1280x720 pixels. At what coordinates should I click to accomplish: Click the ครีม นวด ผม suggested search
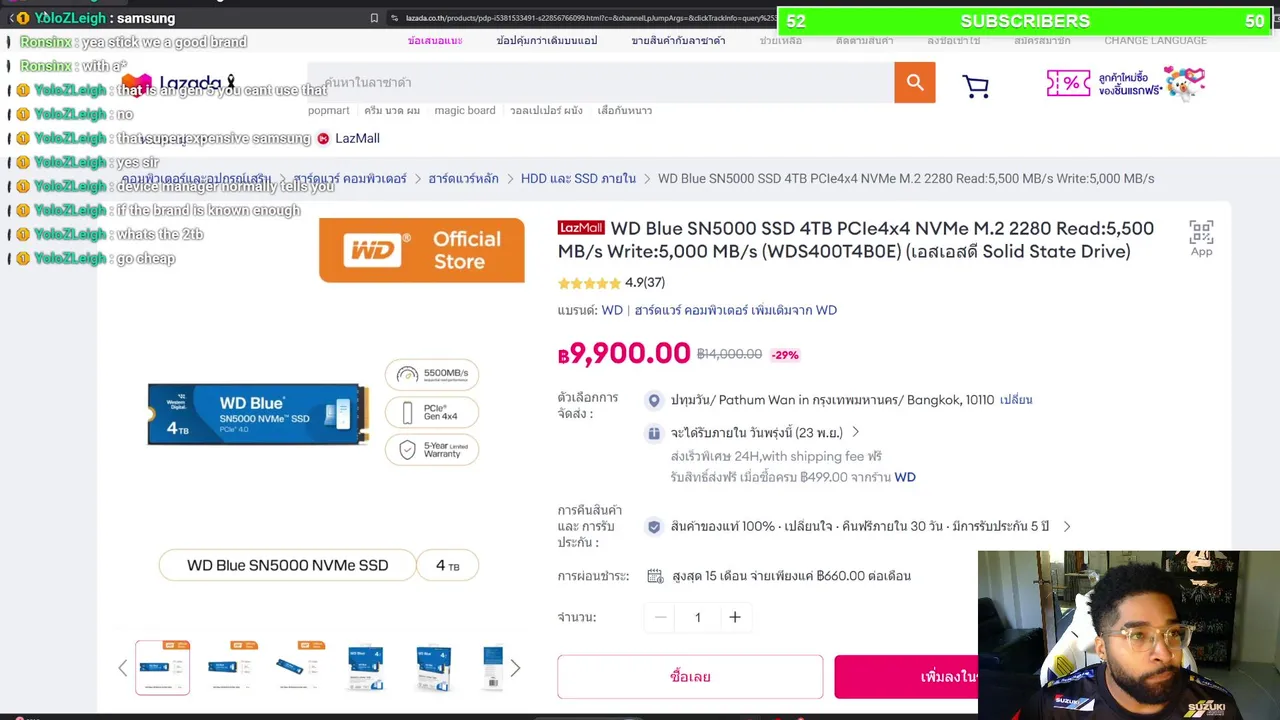pyautogui.click(x=392, y=110)
